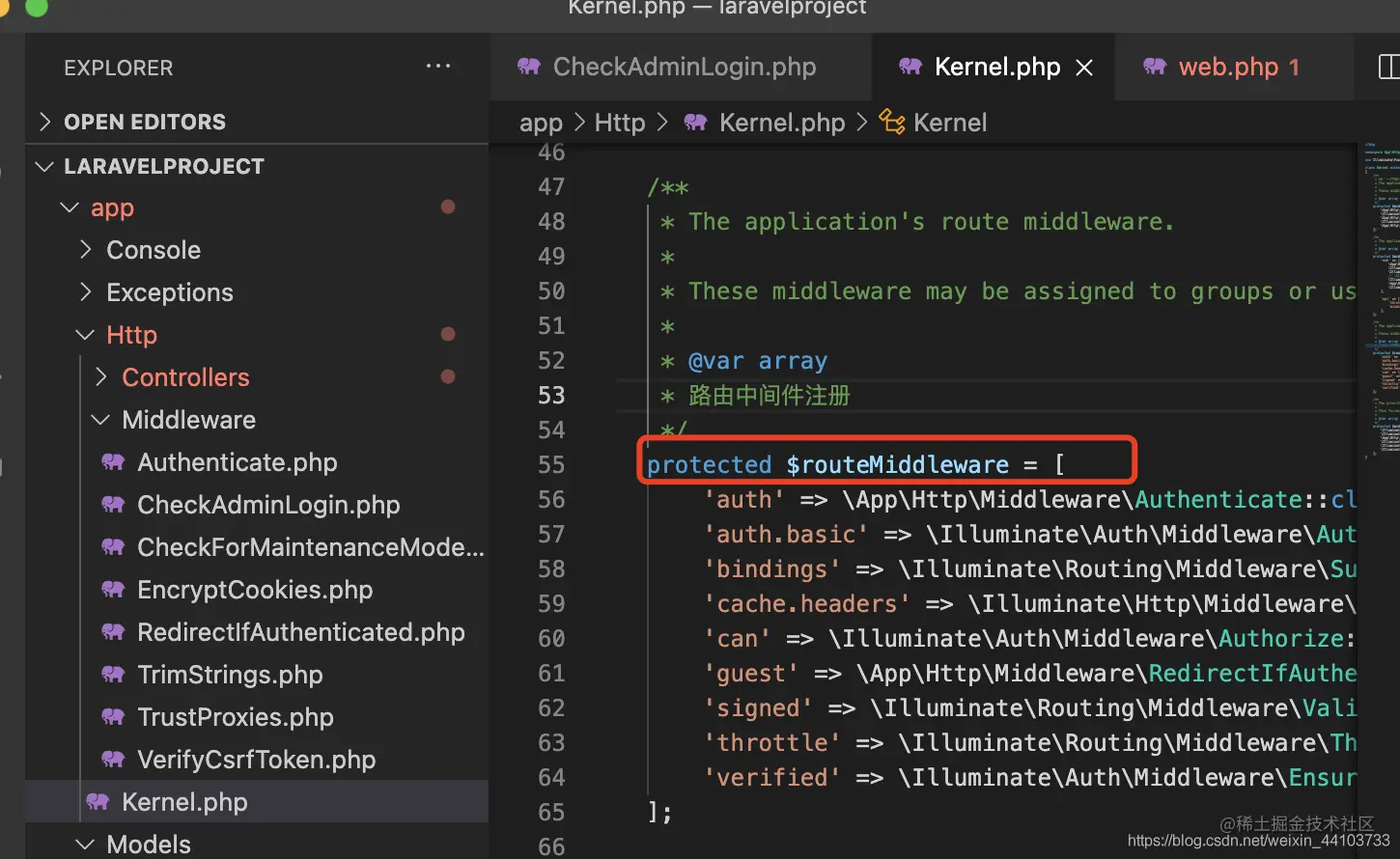Image resolution: width=1400 pixels, height=859 pixels.
Task: Click the 'cache.headers' key on line 59
Action: click(807, 604)
